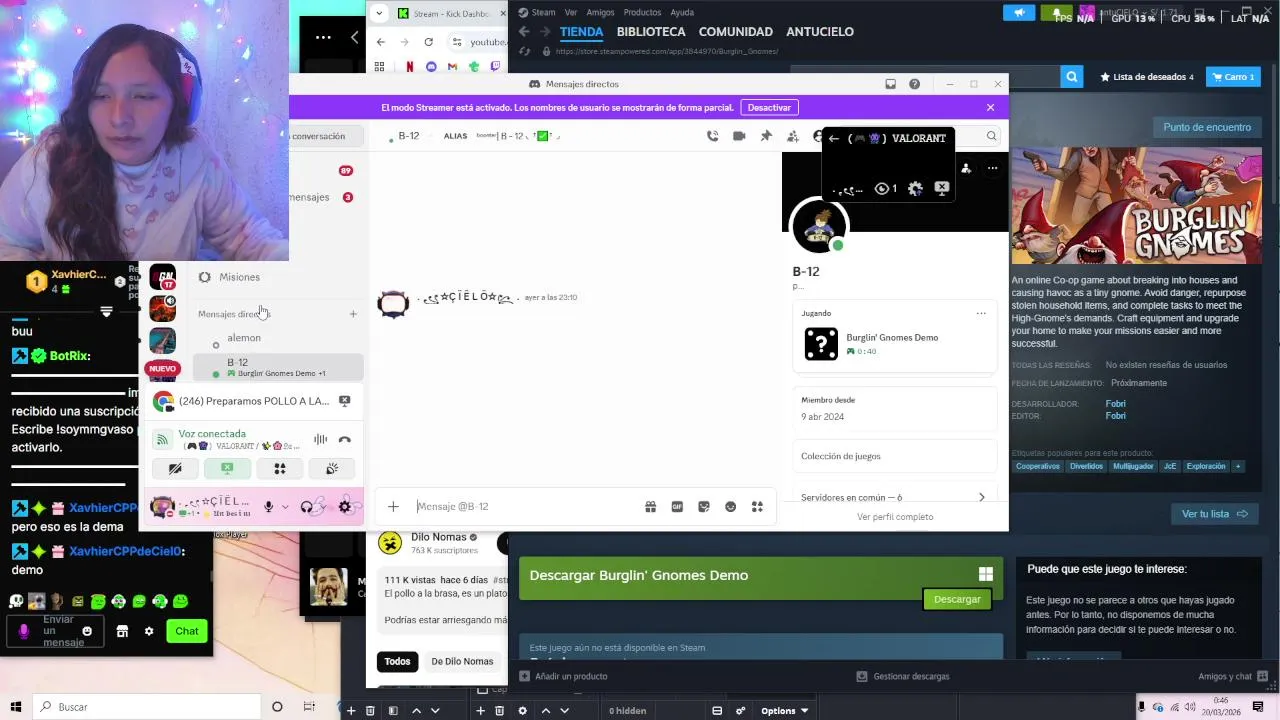Image resolution: width=1280 pixels, height=720 pixels.
Task: Open the Steam Ayuda menu
Action: click(682, 12)
